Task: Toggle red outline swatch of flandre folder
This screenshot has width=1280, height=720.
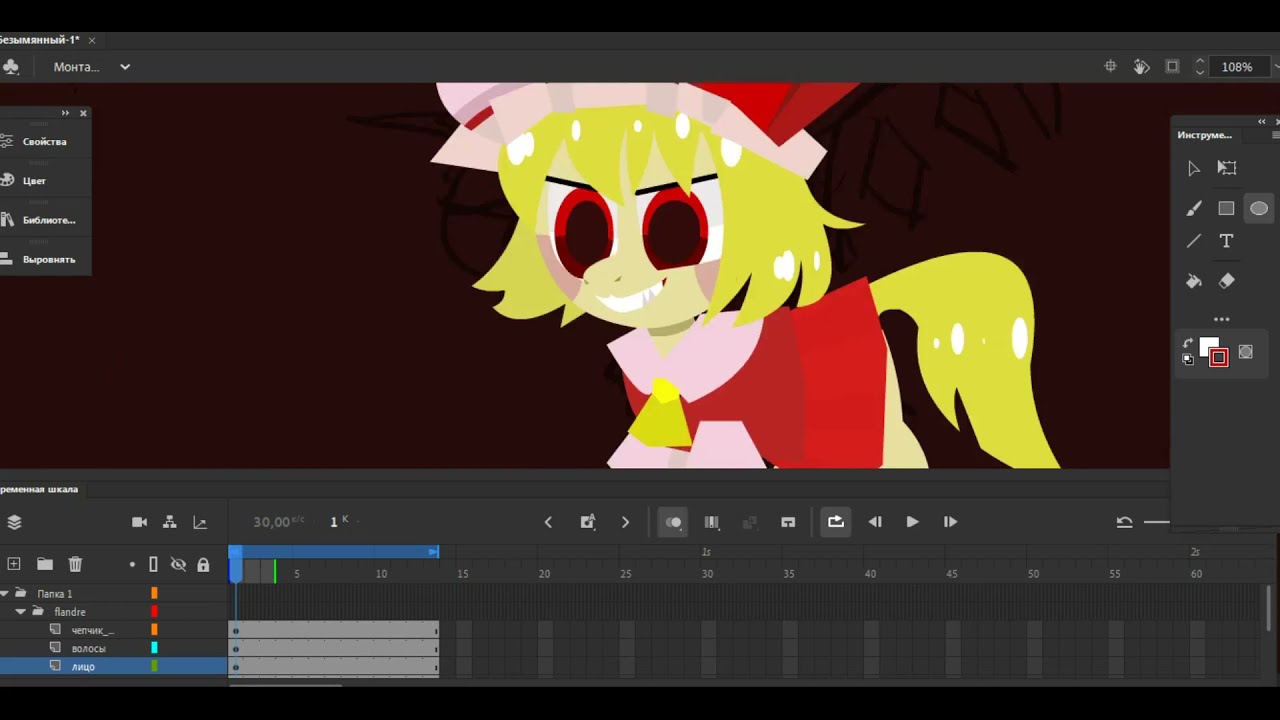Action: (154, 611)
